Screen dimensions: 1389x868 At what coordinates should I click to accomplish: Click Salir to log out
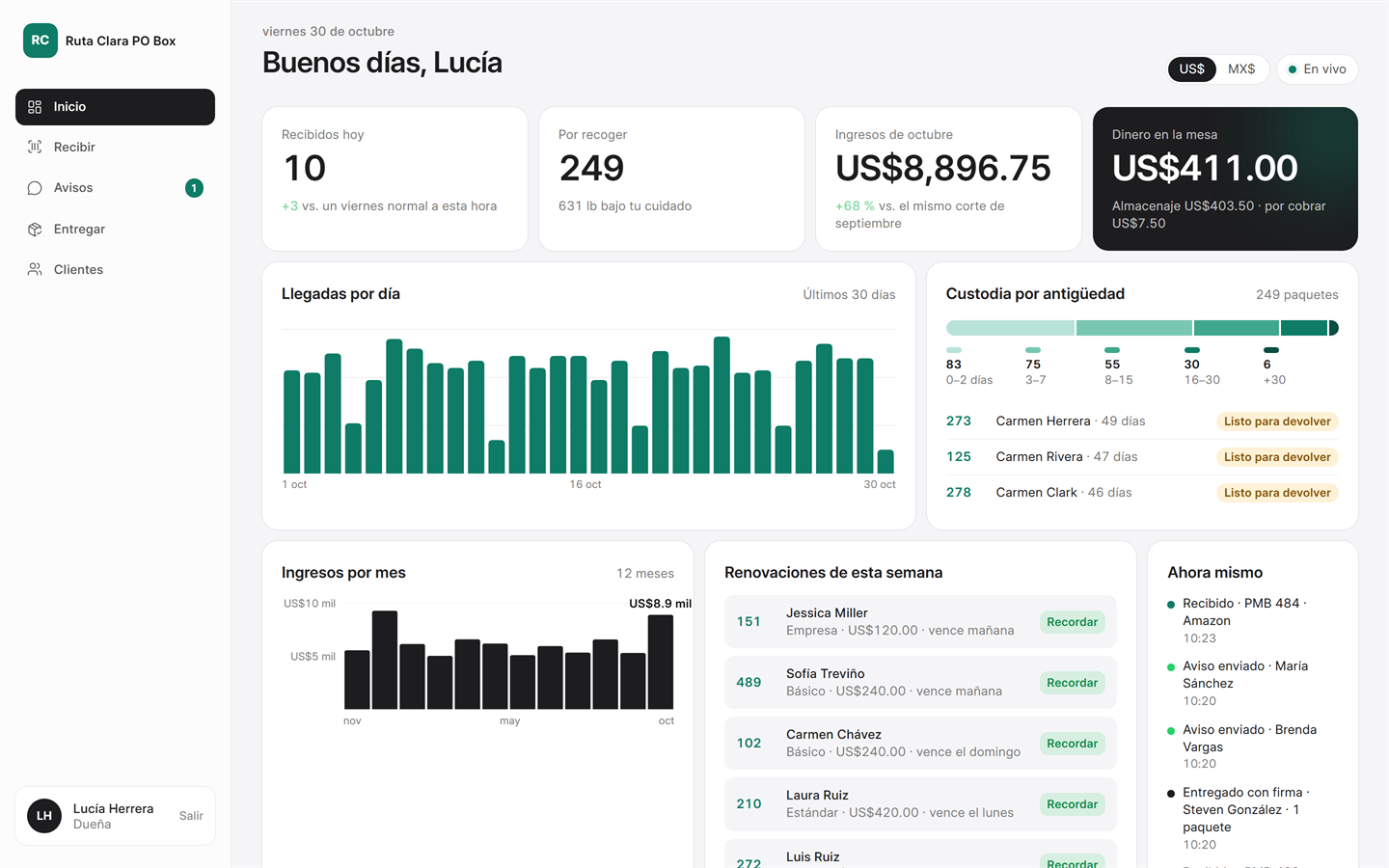191,816
